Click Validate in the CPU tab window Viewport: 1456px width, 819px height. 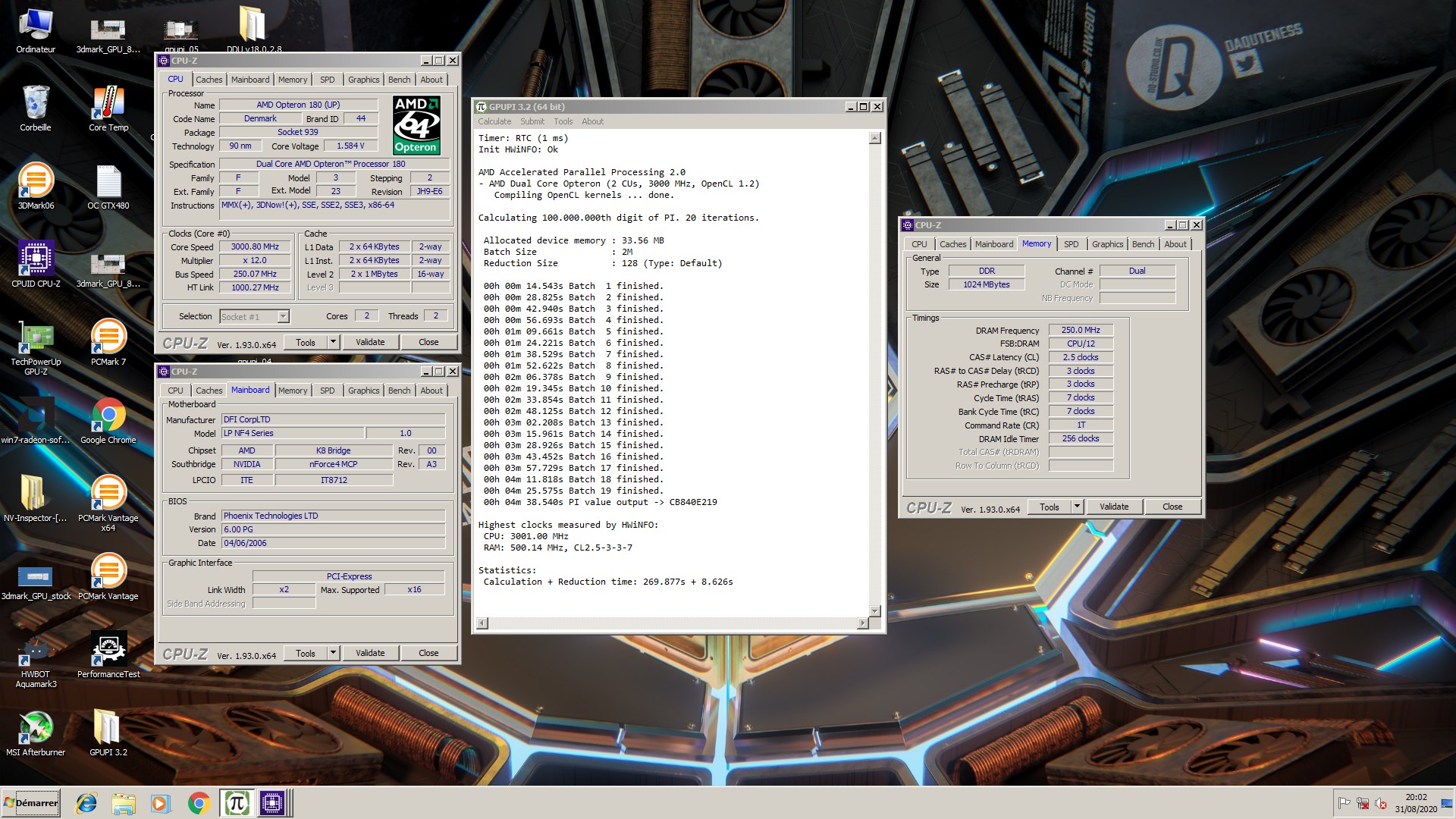[x=370, y=342]
